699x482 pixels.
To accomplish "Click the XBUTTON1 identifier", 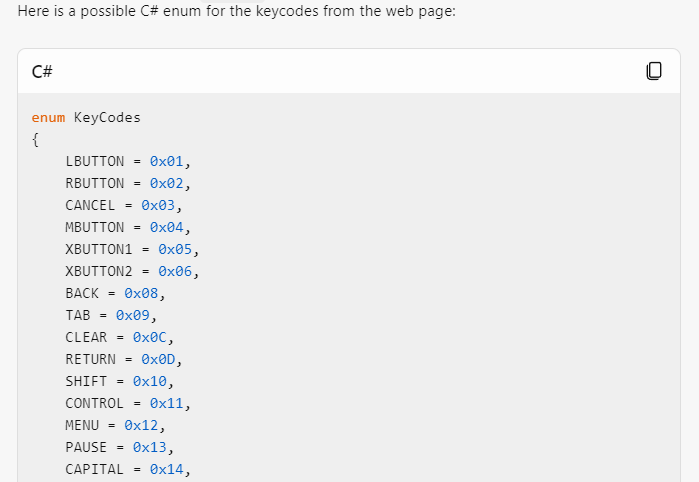I will coord(99,249).
